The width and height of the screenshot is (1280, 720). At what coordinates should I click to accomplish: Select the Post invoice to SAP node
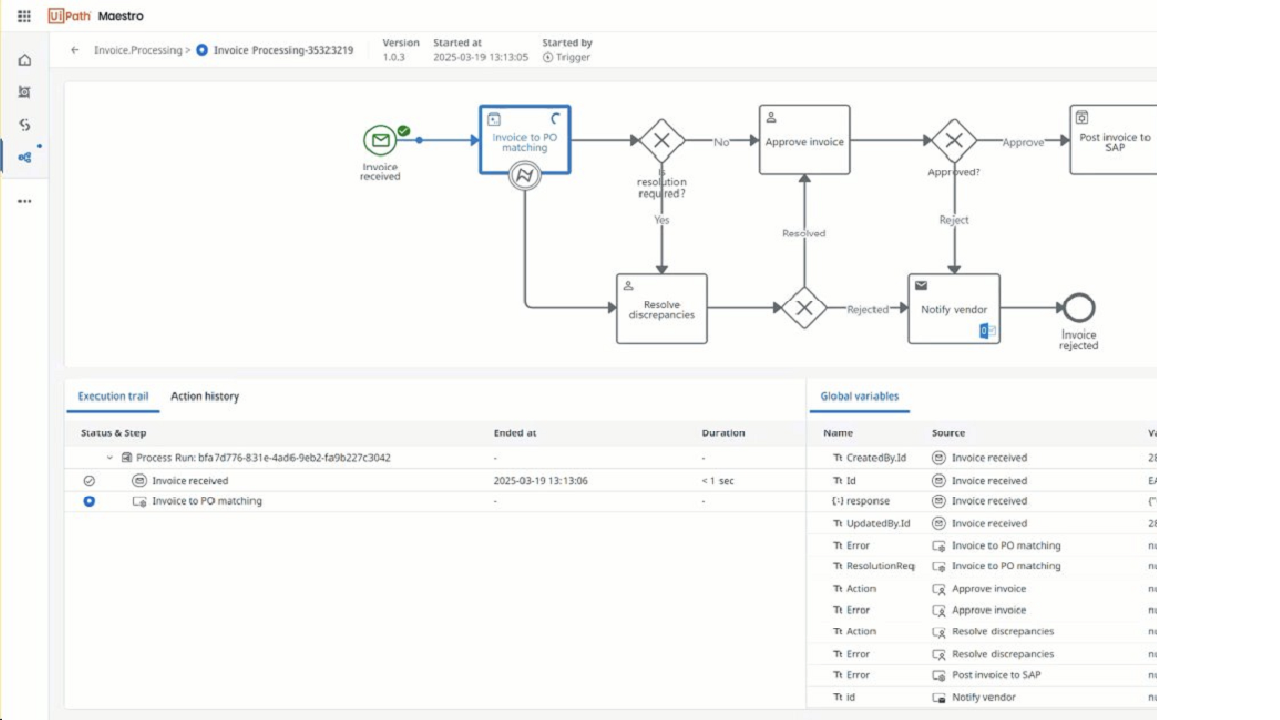click(1113, 140)
